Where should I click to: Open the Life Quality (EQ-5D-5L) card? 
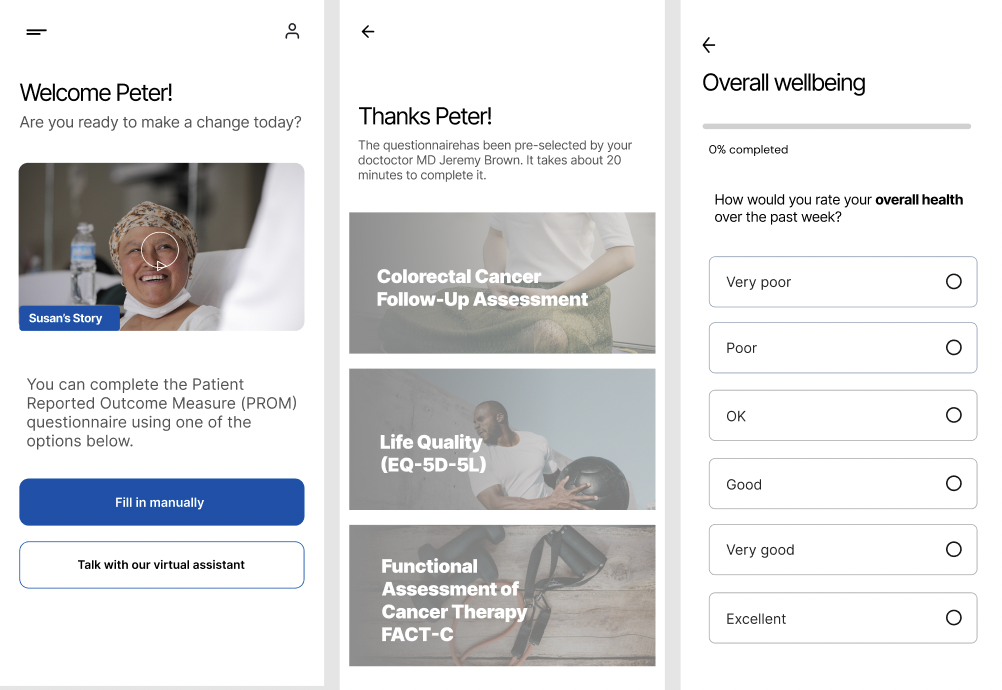502,439
